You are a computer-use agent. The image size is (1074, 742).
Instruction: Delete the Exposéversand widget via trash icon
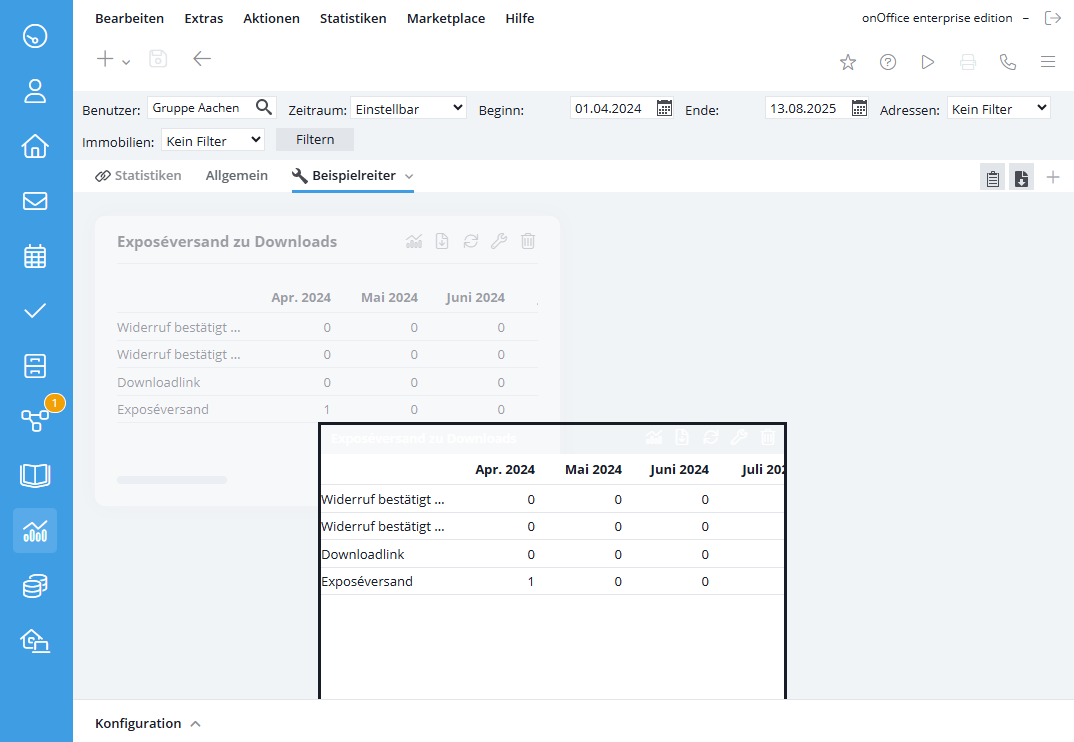[528, 241]
